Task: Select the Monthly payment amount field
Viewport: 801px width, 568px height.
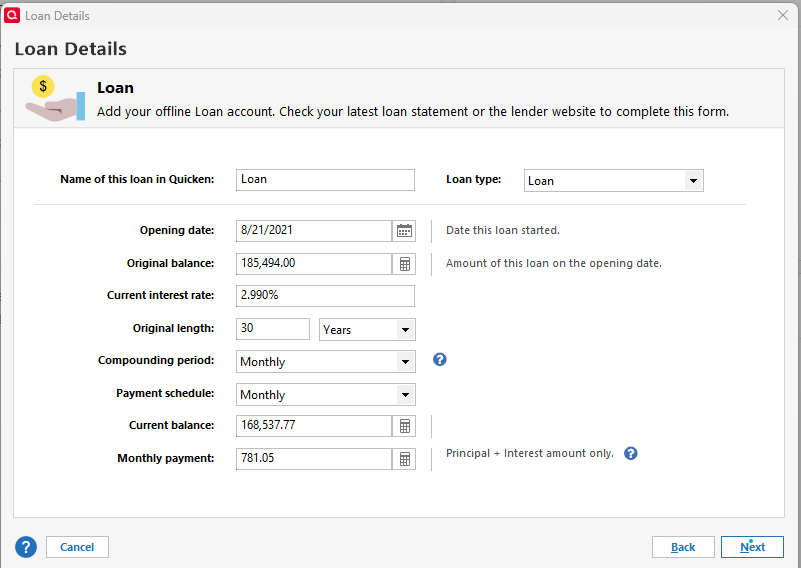Action: point(314,459)
